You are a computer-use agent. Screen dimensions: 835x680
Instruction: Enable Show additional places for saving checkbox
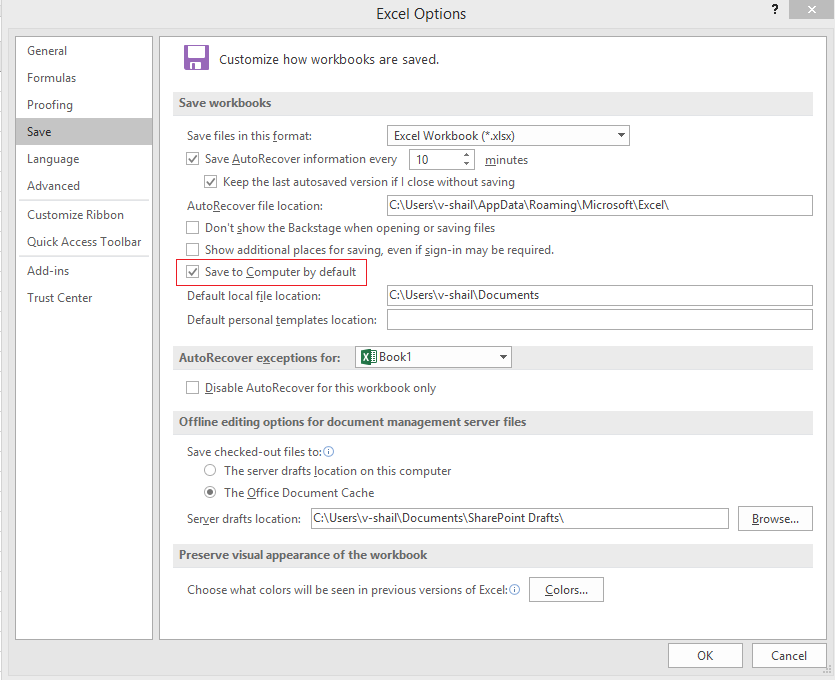[x=192, y=249]
